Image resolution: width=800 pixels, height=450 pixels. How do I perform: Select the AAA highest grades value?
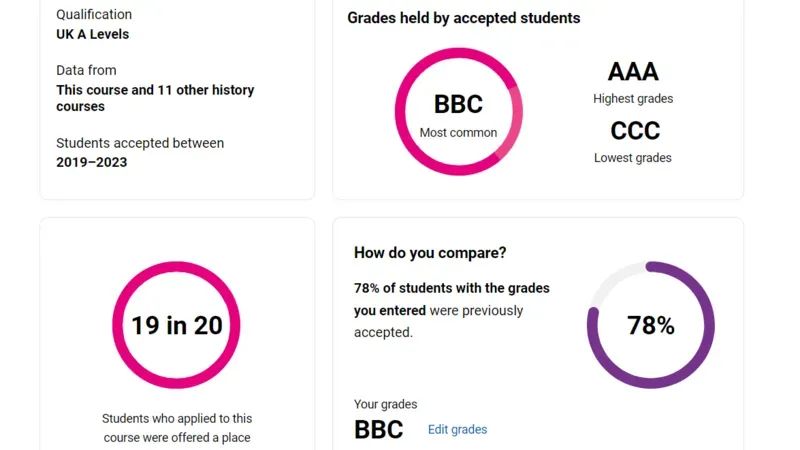tap(633, 71)
